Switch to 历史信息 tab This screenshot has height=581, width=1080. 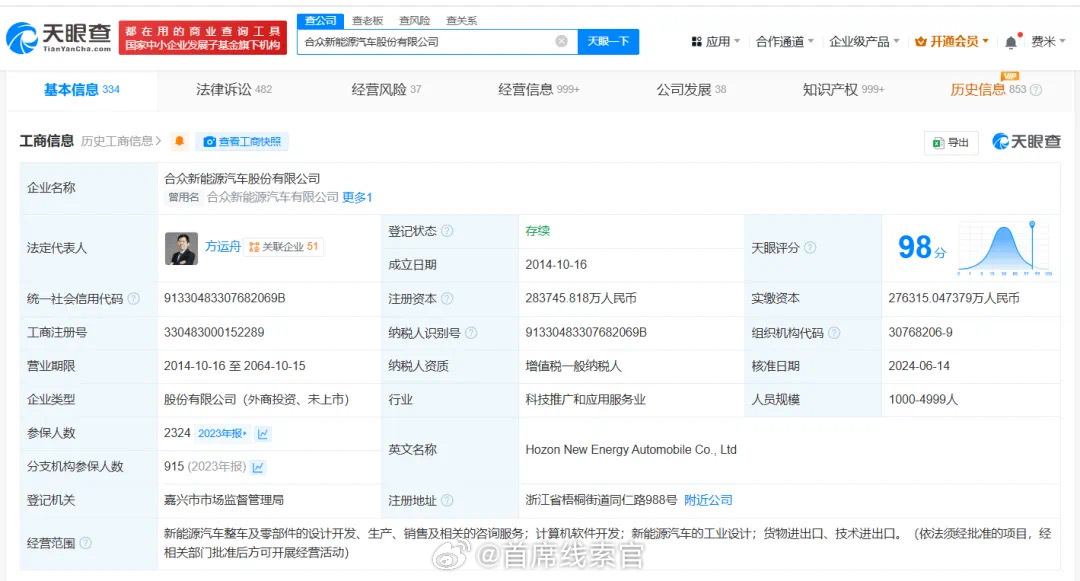pyautogui.click(x=988, y=89)
